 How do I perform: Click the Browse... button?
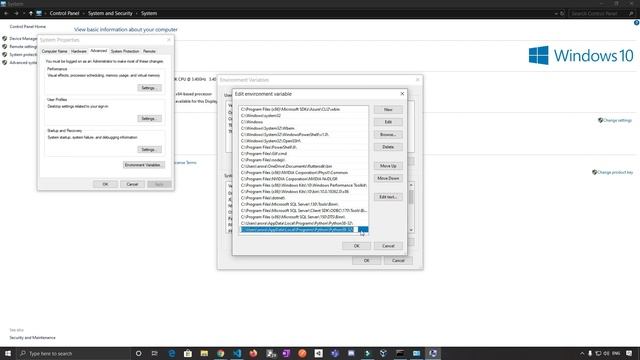(388, 135)
